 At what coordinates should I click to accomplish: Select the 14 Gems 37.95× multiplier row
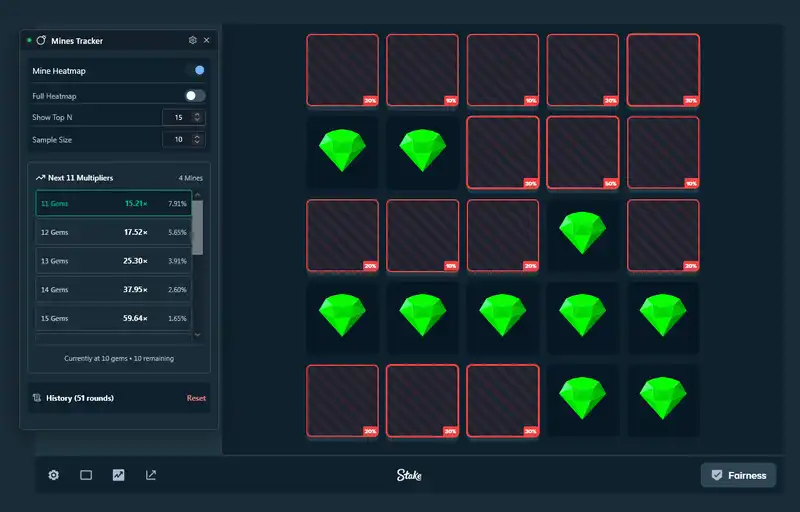point(114,289)
